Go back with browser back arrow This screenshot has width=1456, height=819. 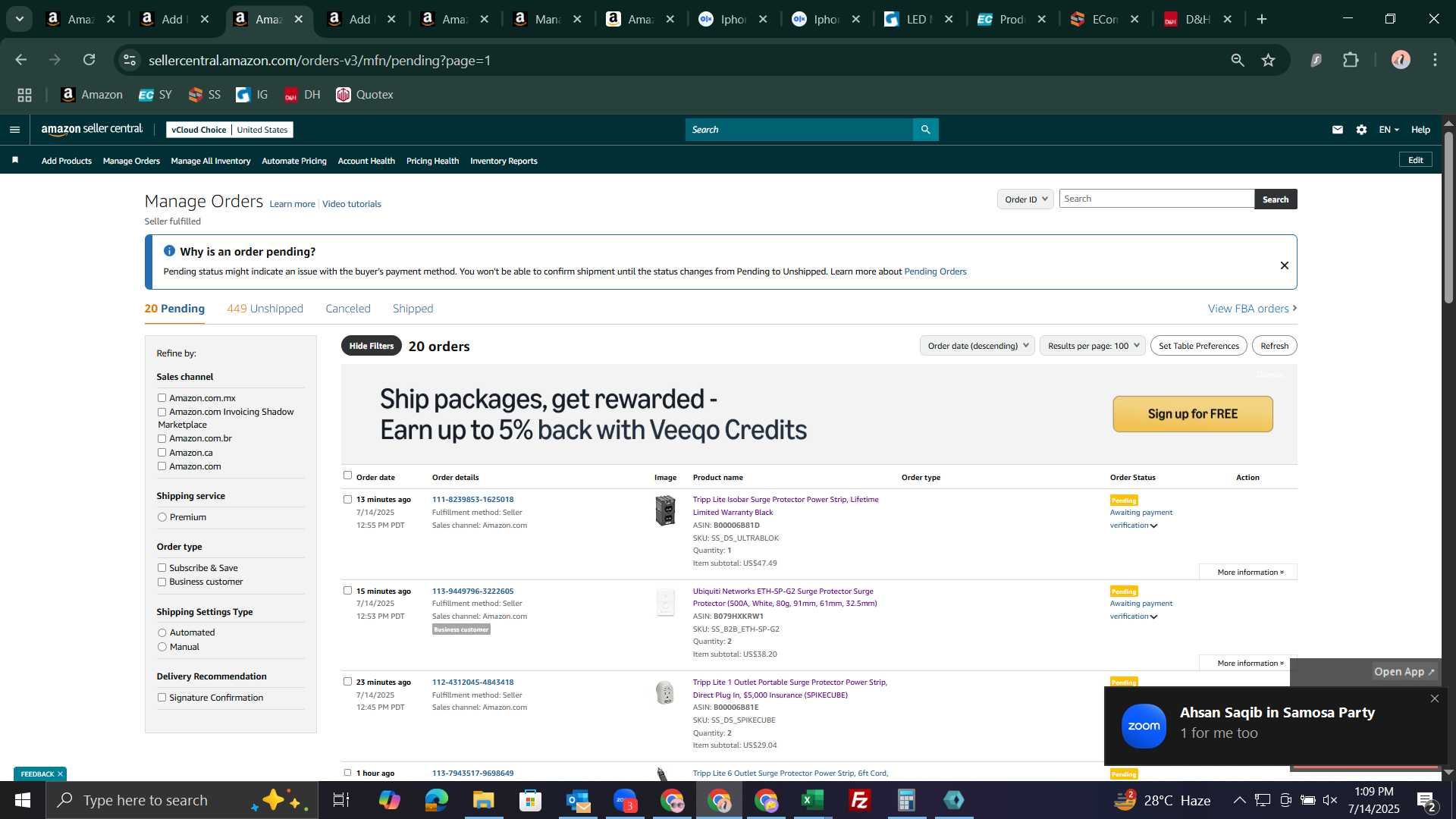coord(21,60)
